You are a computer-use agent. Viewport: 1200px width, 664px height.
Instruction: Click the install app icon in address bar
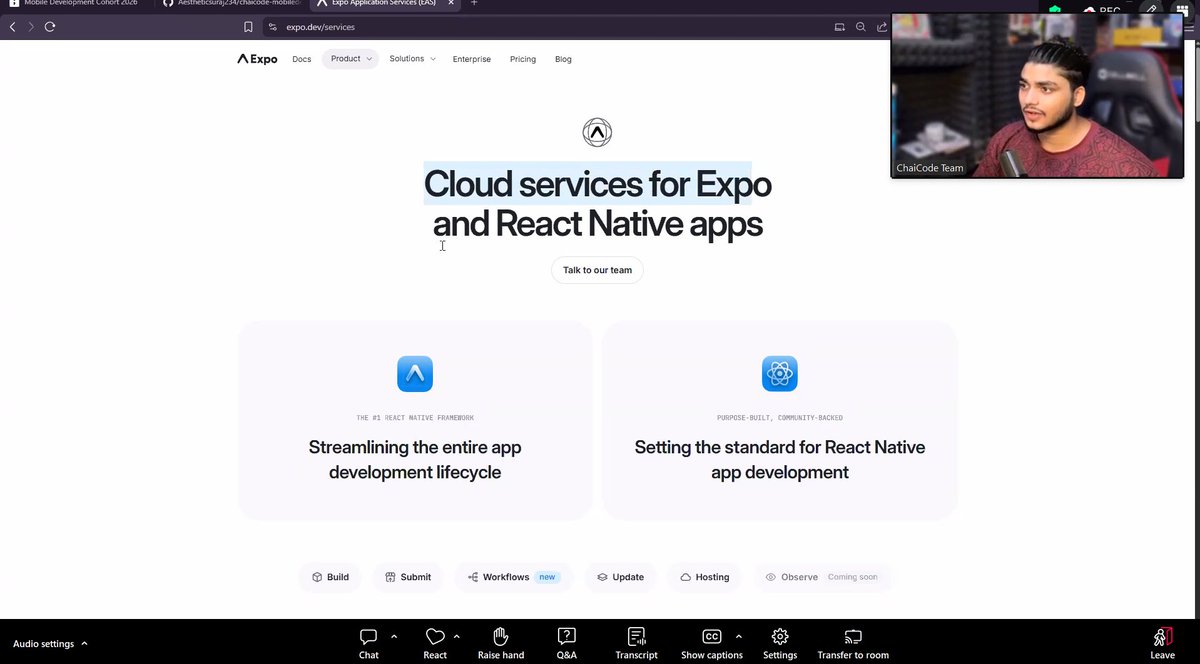coord(839,27)
